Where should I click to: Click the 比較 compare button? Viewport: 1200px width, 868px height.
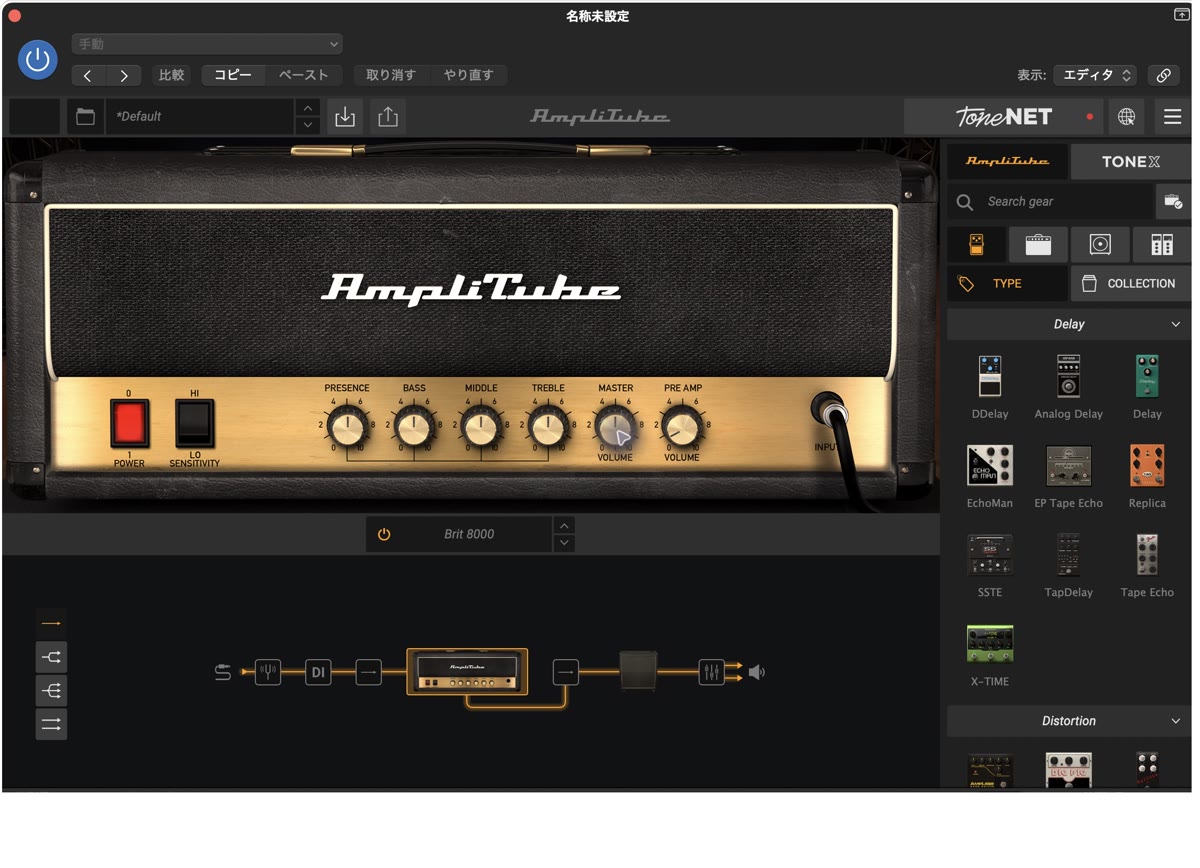pyautogui.click(x=172, y=75)
